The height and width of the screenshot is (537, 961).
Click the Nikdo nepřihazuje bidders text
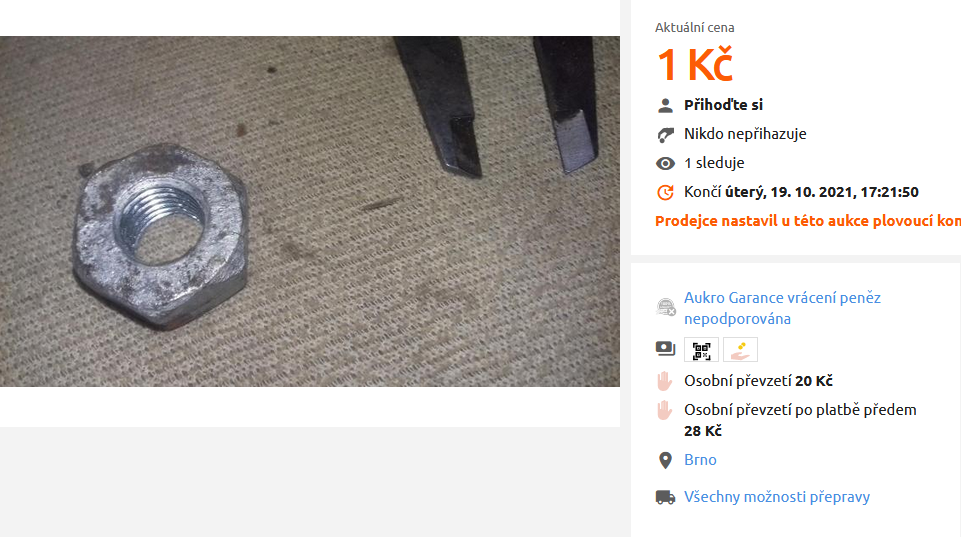[745, 134]
